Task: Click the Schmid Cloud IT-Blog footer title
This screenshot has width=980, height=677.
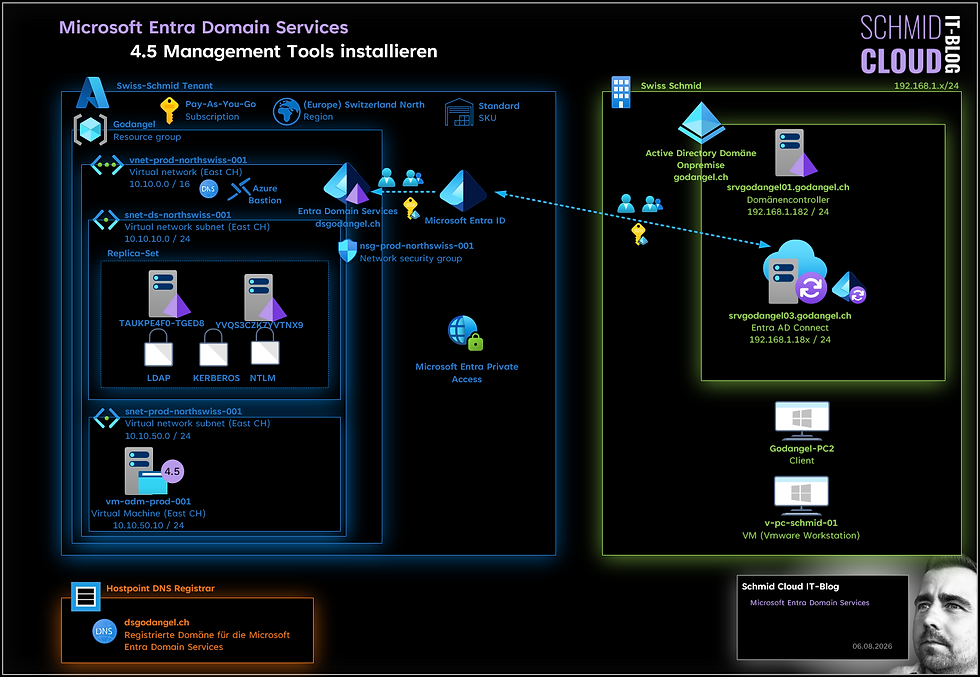Action: point(790,586)
